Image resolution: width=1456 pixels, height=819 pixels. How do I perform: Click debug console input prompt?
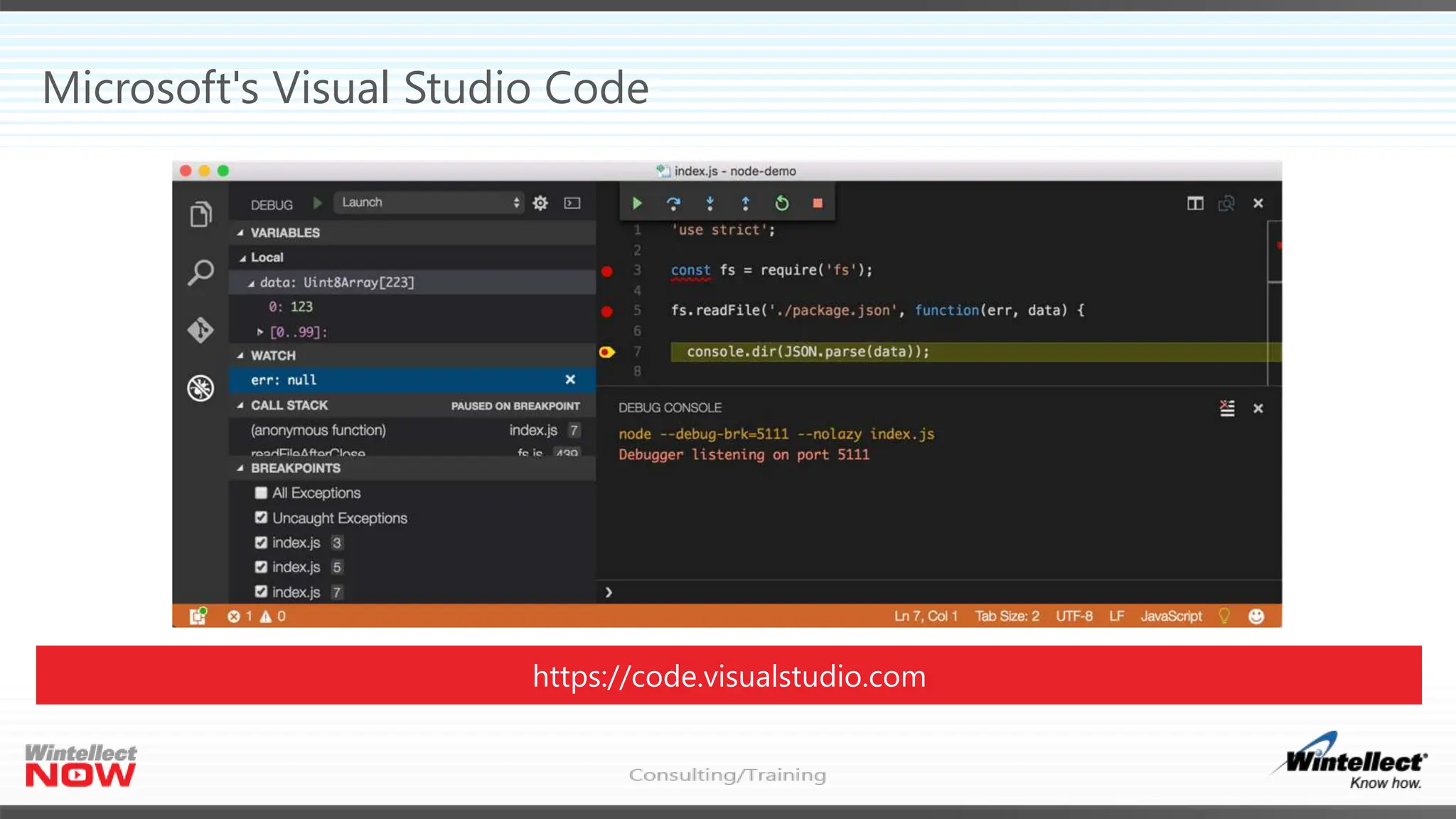[x=938, y=592]
